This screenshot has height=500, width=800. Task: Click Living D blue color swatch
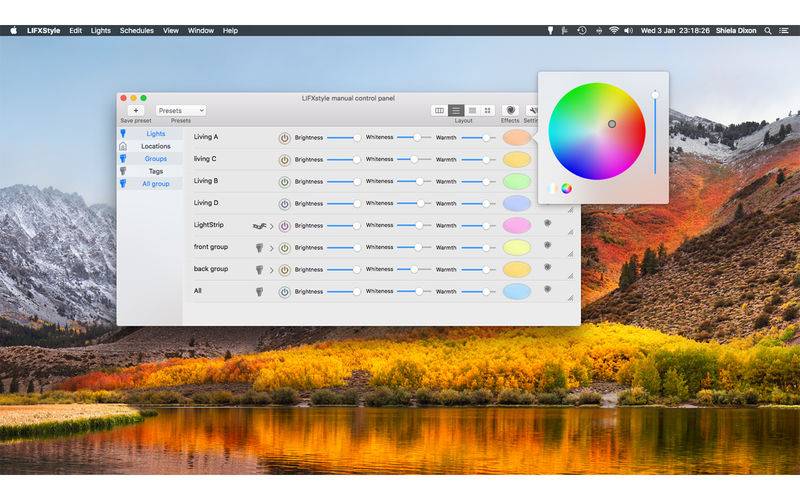point(517,204)
